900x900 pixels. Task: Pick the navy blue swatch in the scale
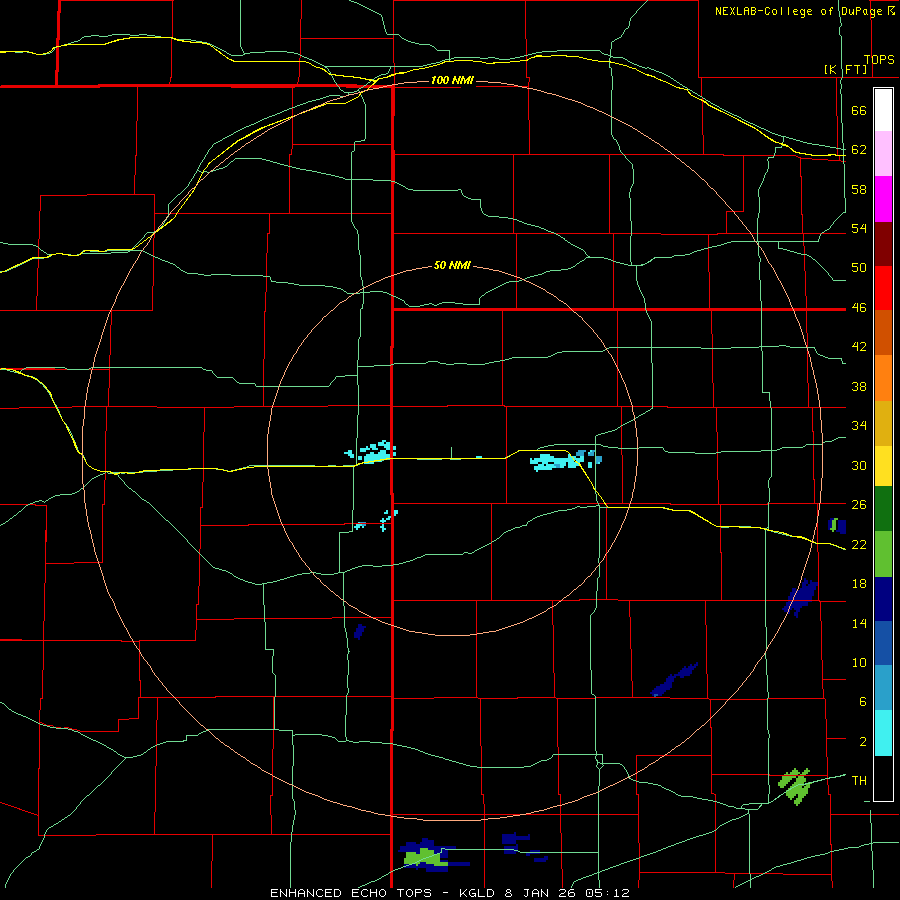[883, 599]
